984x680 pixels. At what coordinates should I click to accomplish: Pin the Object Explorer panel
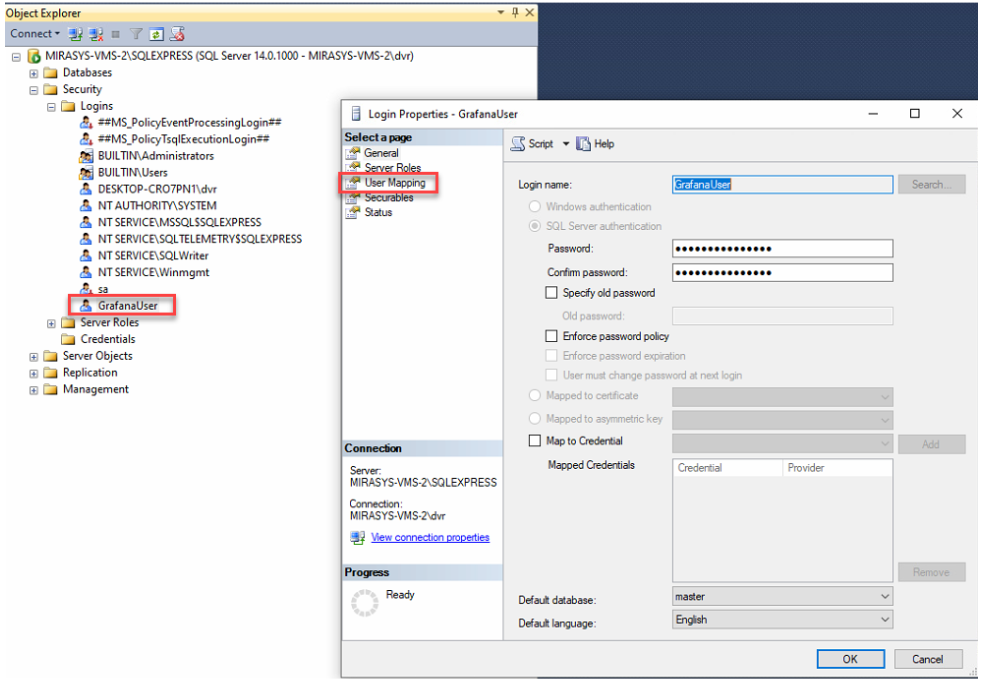pyautogui.click(x=515, y=13)
